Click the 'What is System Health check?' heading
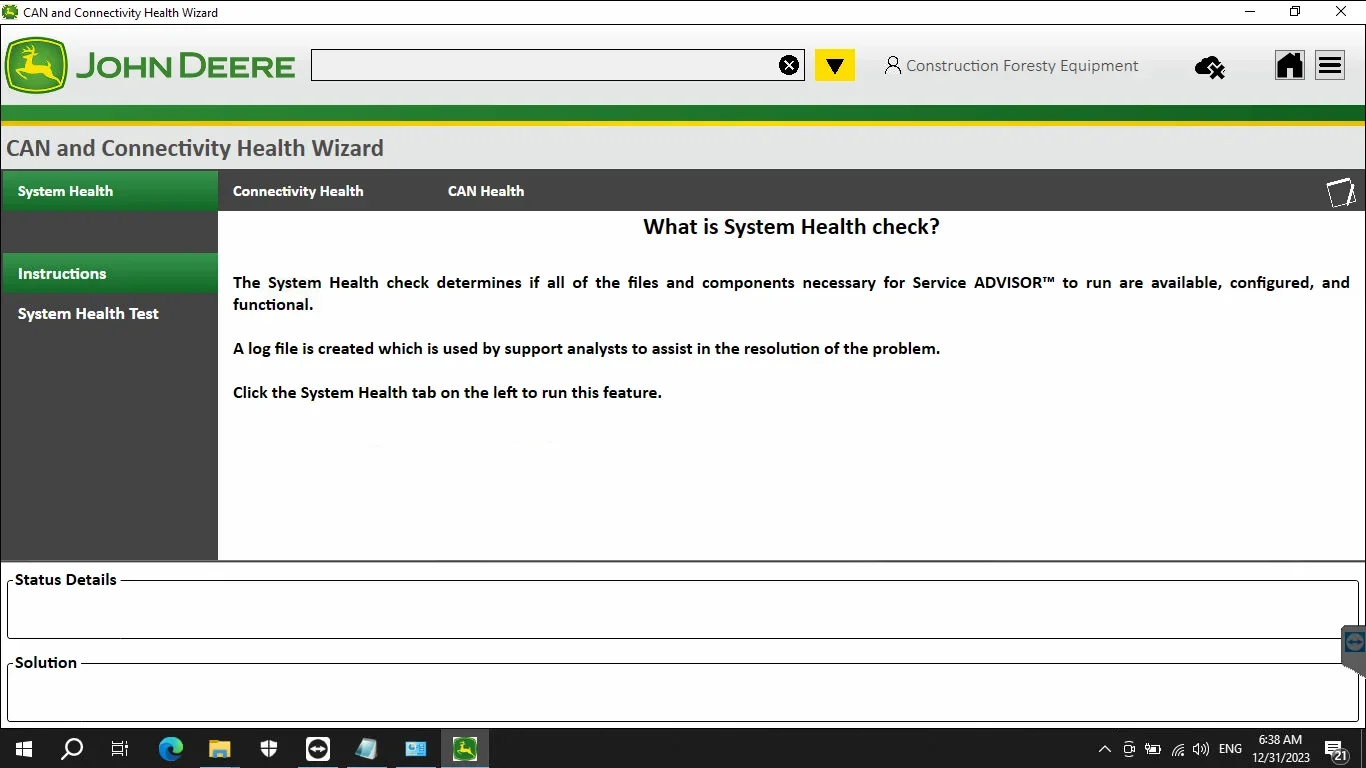This screenshot has width=1366, height=768. [791, 227]
